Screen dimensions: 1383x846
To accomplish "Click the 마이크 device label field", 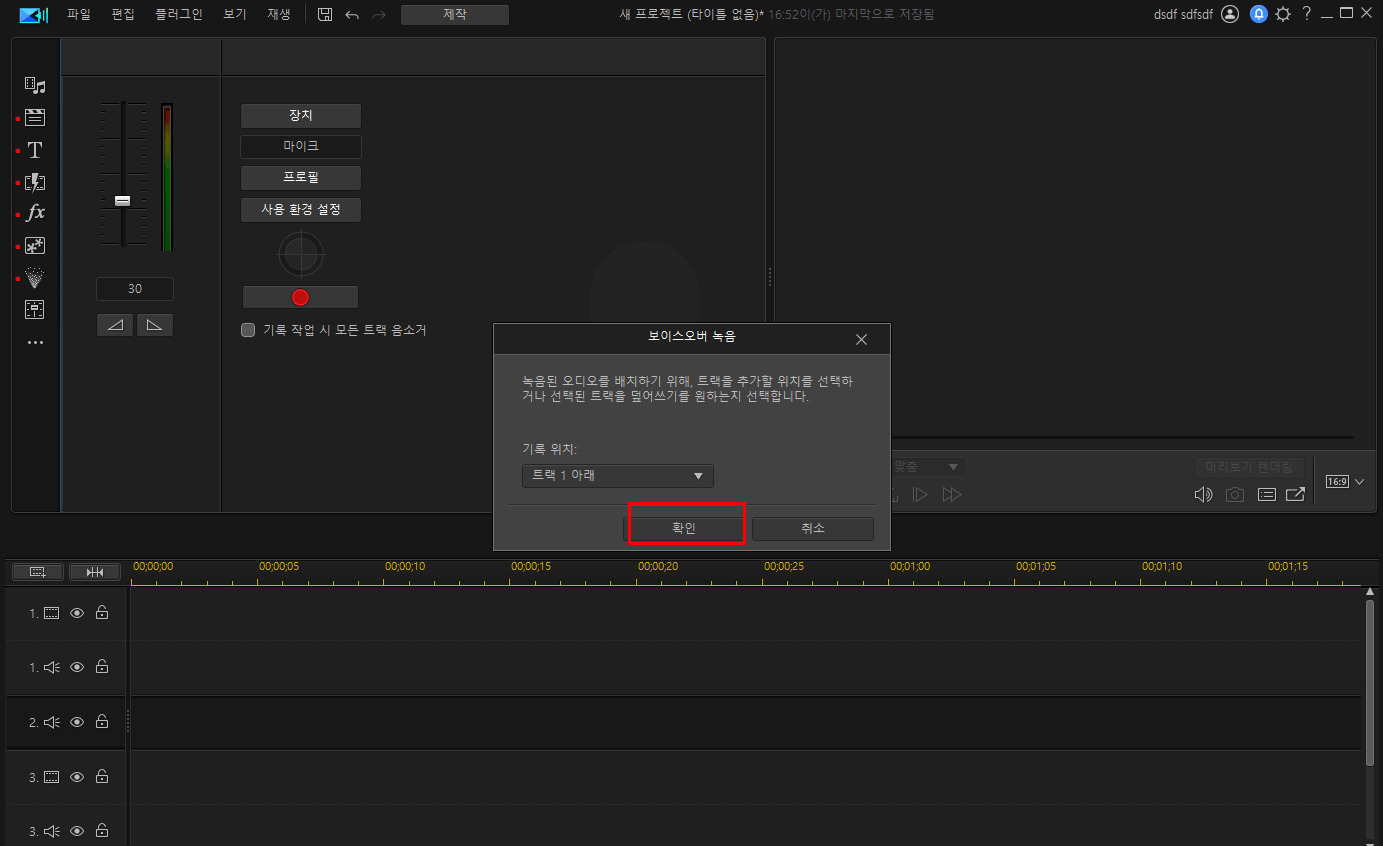I will click(x=301, y=146).
